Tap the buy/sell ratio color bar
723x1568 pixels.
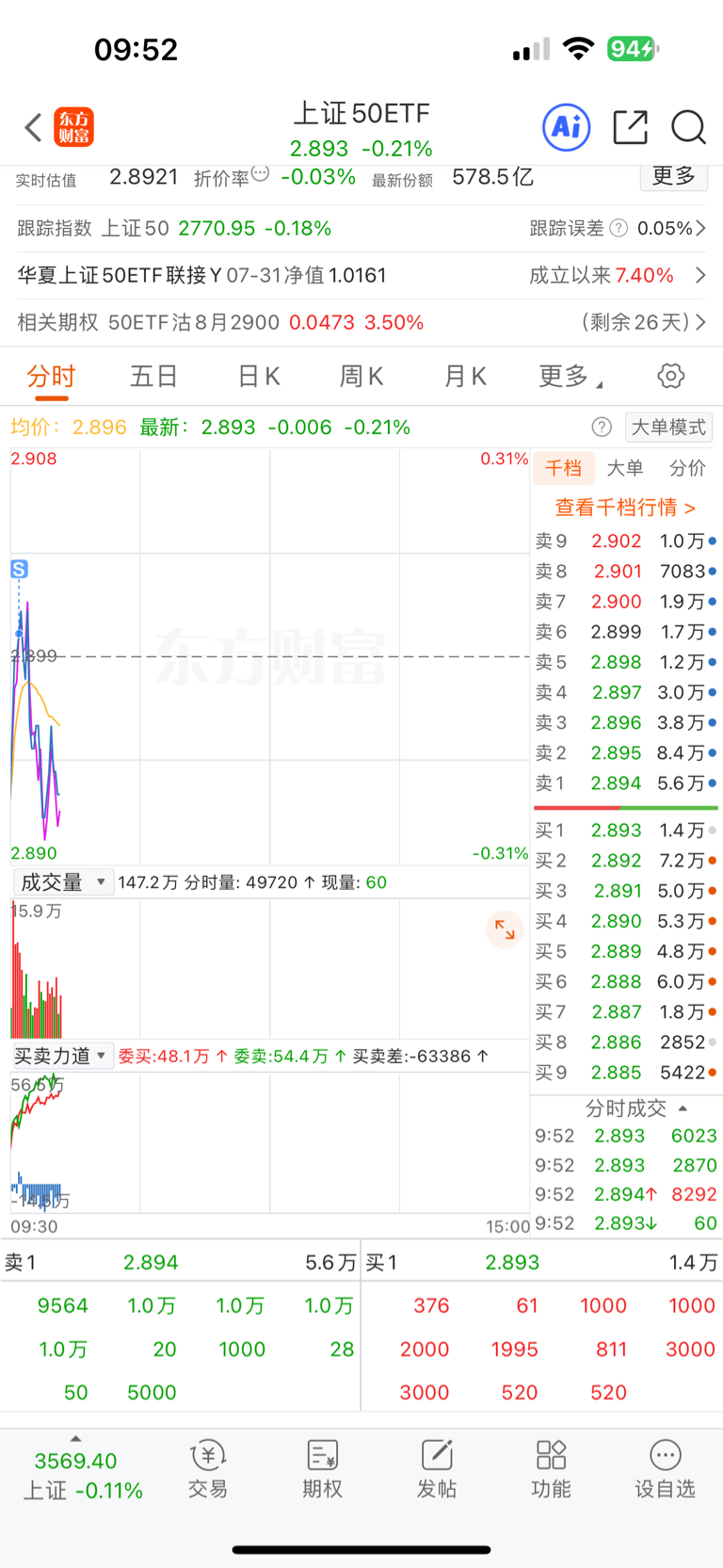pos(626,807)
